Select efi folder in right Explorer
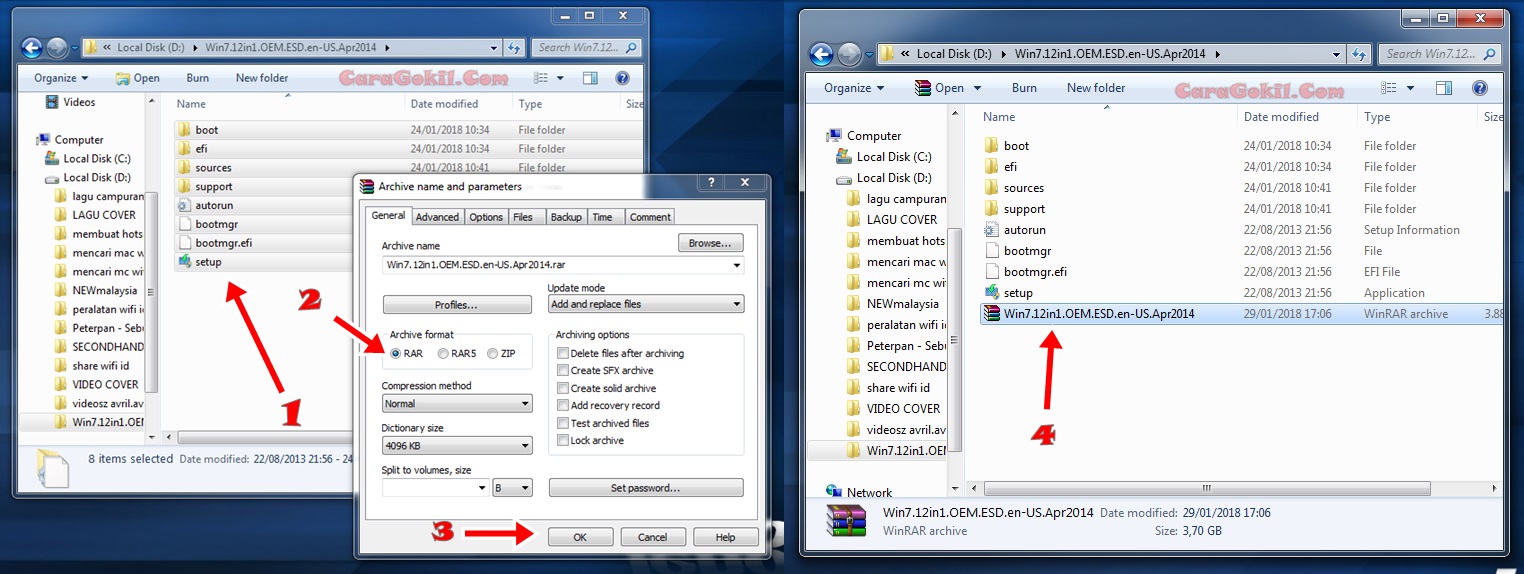Viewport: 1524px width, 574px height. click(1010, 167)
